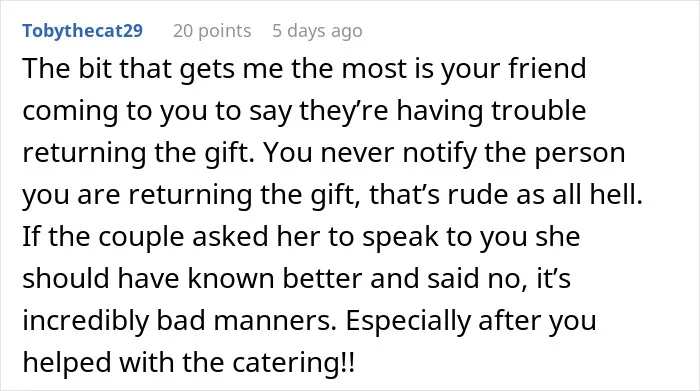Screen dimensions: 700x391
Task: Click the 20 points score label
Action: 212,31
